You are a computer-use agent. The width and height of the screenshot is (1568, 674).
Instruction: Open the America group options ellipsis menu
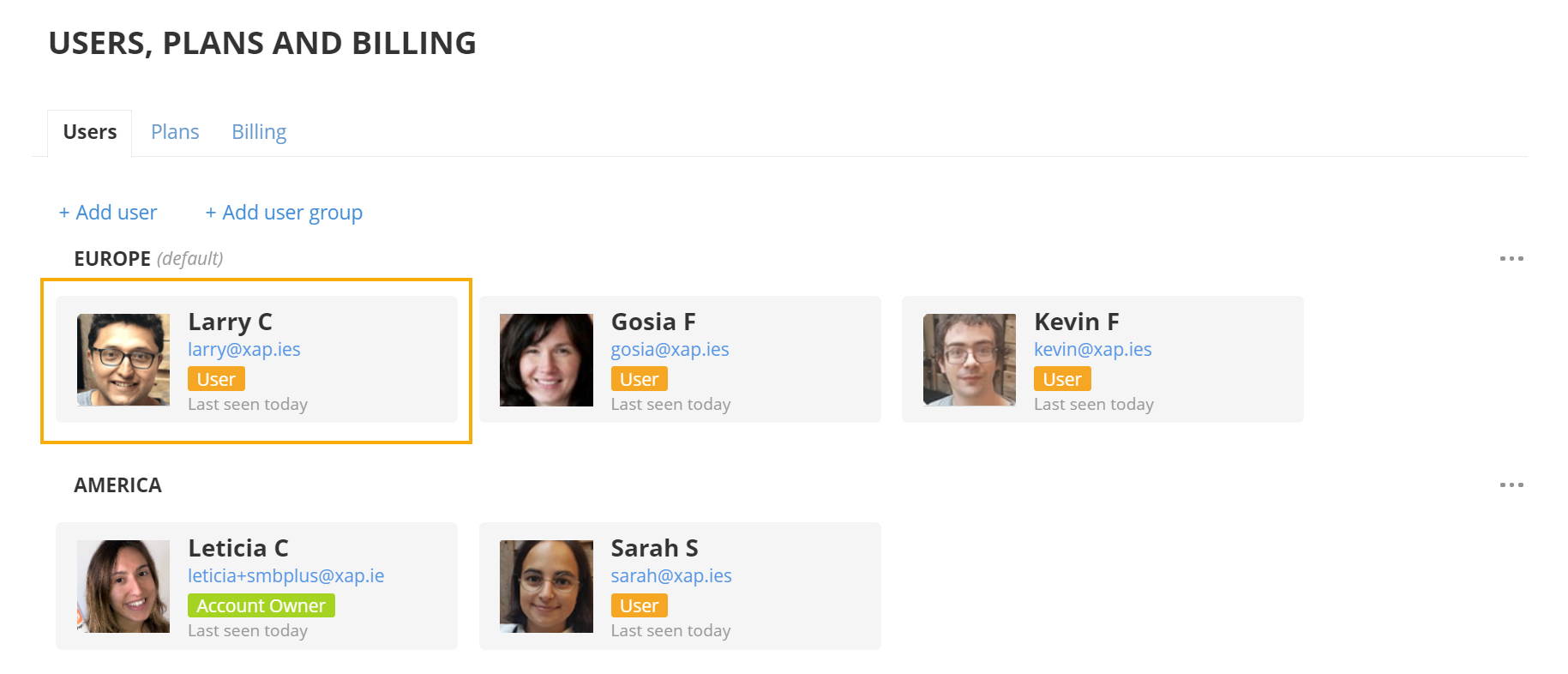point(1511,484)
